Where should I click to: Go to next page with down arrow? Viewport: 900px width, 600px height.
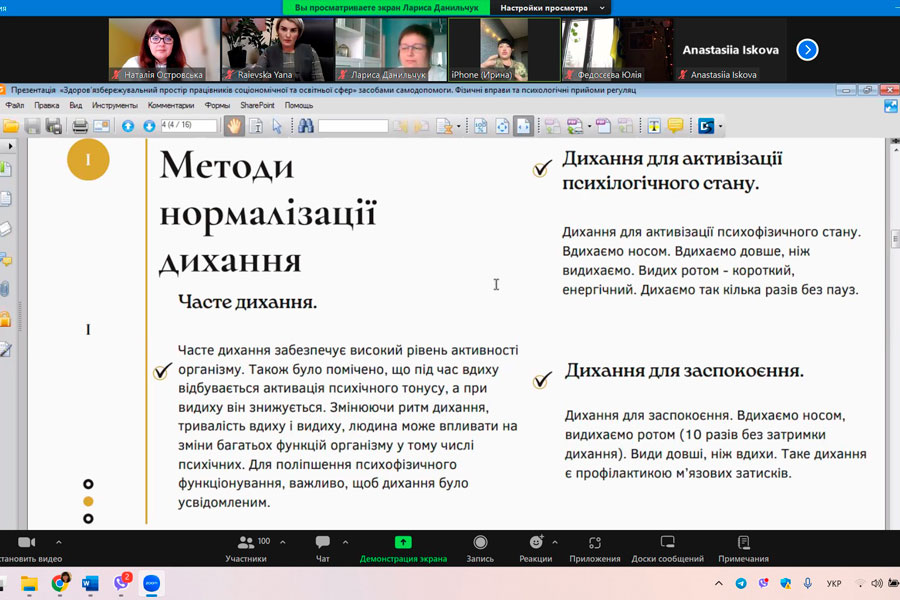[x=148, y=126]
